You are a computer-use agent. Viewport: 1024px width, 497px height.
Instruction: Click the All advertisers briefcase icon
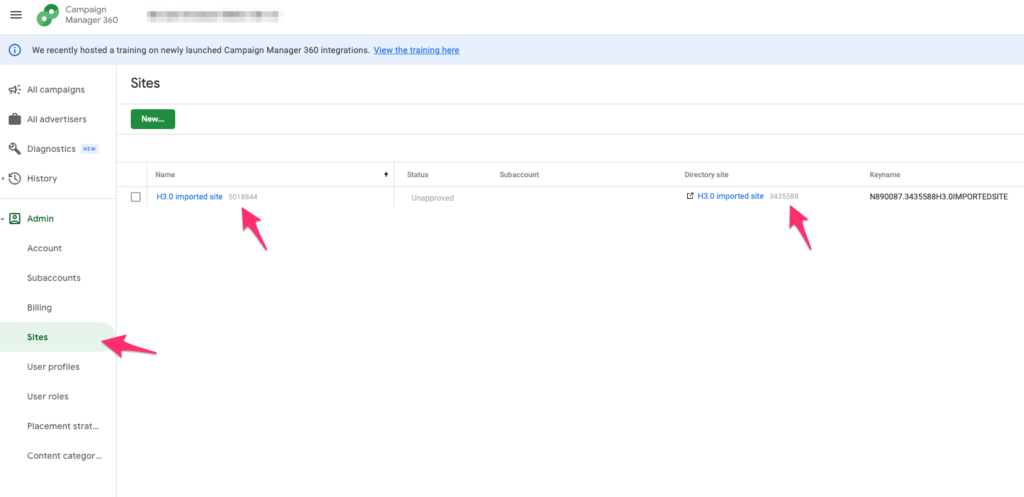15,119
